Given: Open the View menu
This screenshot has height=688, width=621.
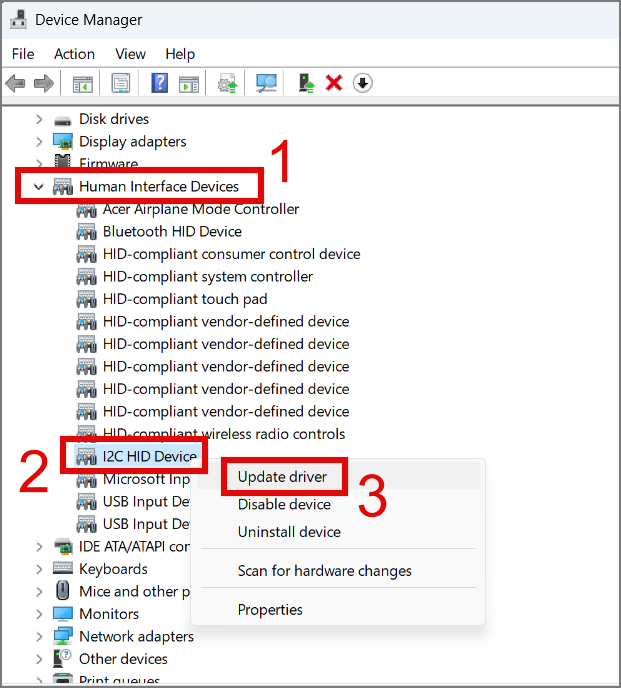Looking at the screenshot, I should (x=130, y=54).
